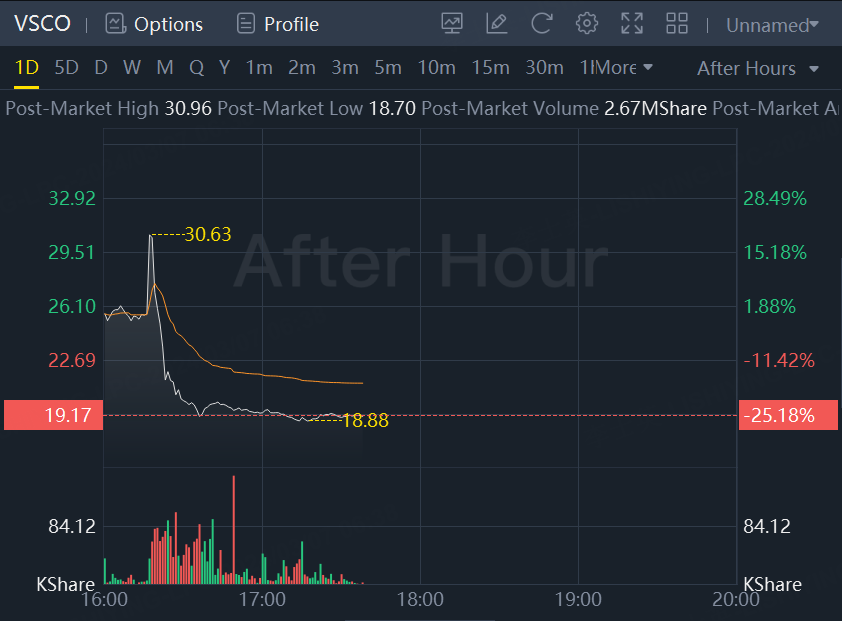Open the chart indicators monitor icon
Screen dimensions: 842x621
pyautogui.click(x=452, y=23)
